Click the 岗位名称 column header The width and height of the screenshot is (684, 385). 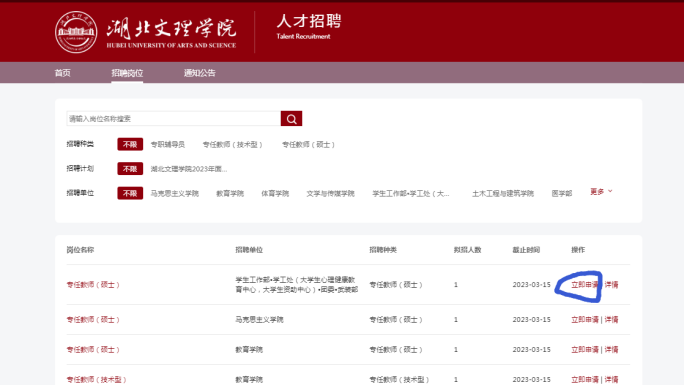pyautogui.click(x=80, y=250)
